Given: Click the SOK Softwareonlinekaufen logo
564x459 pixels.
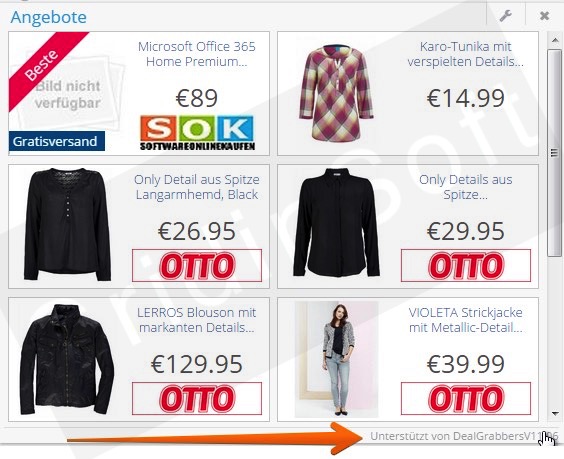Looking at the screenshot, I should tap(197, 133).
